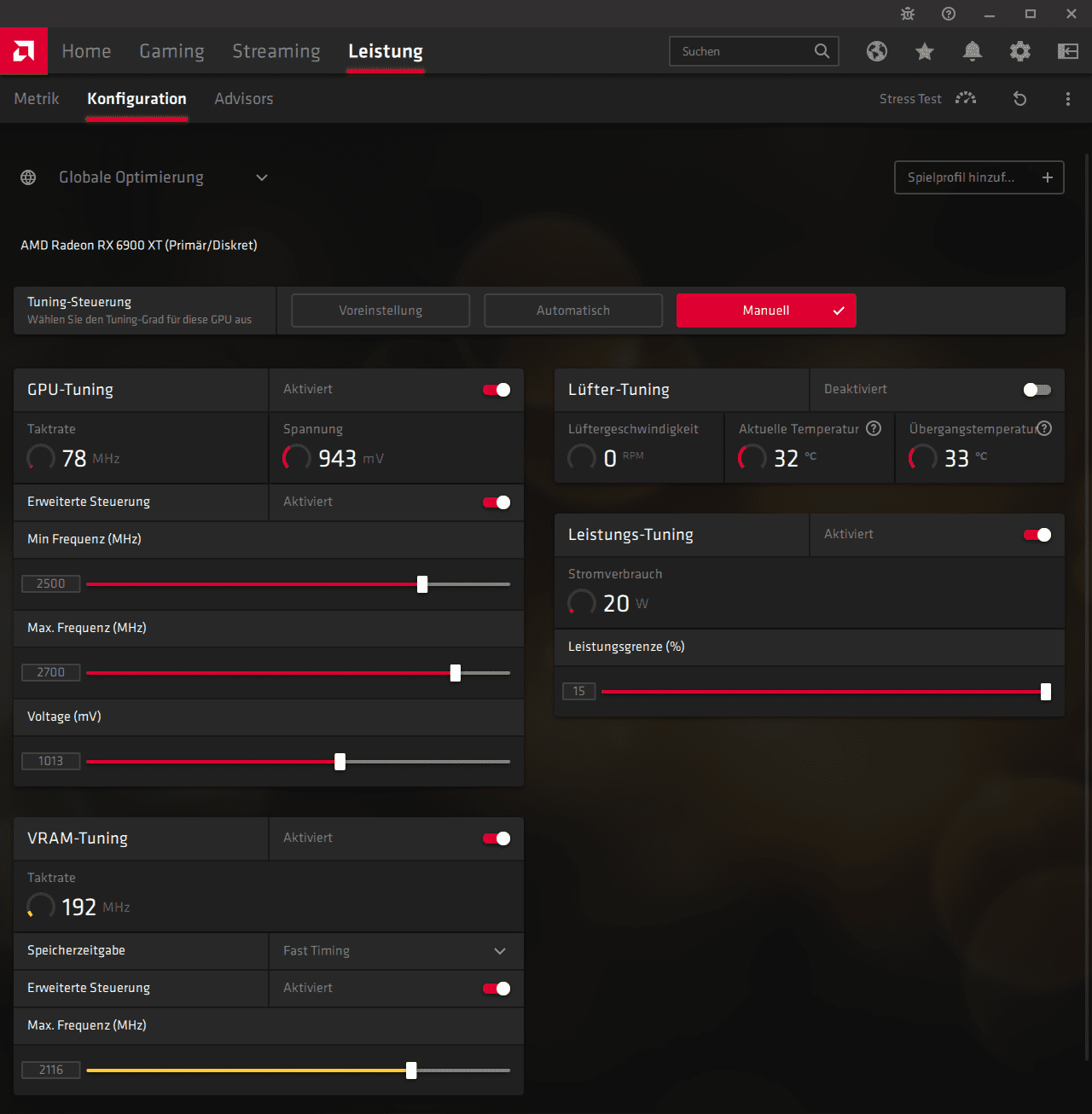This screenshot has height=1114, width=1092.
Task: Click the VRAM Max. Frequenz slider handle
Action: (x=411, y=1070)
